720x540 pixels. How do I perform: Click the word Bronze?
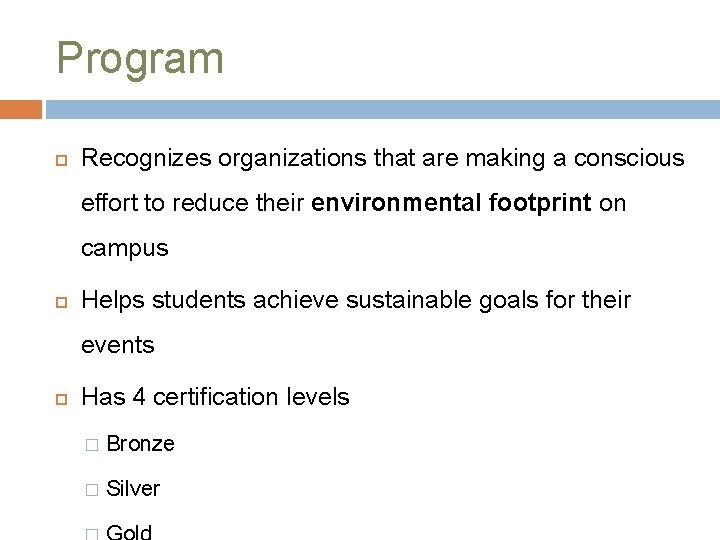click(x=141, y=444)
